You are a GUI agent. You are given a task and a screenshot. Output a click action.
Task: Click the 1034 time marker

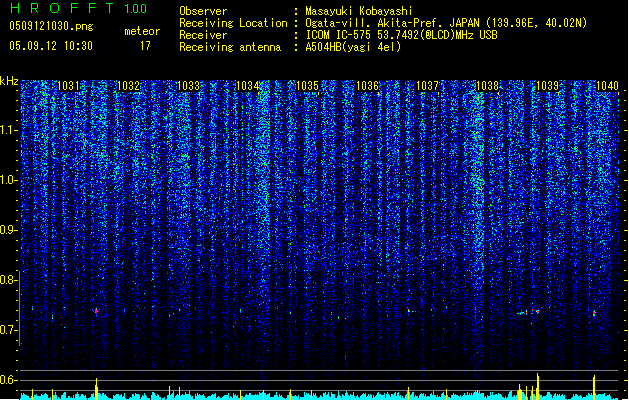[248, 86]
